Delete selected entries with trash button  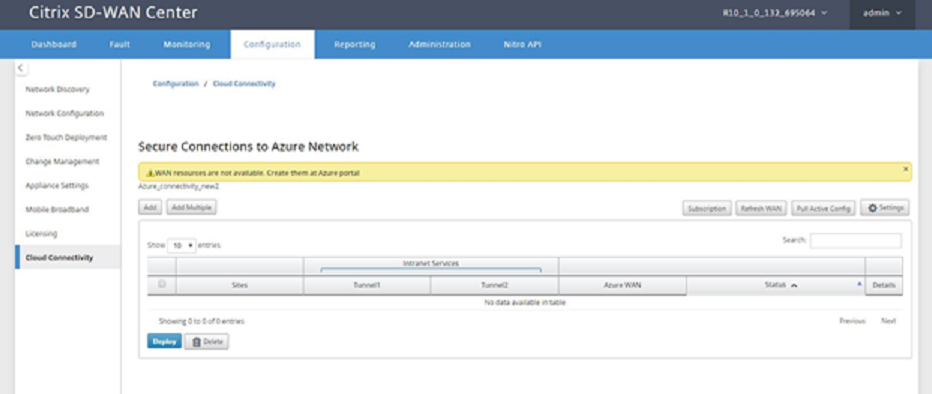point(206,342)
